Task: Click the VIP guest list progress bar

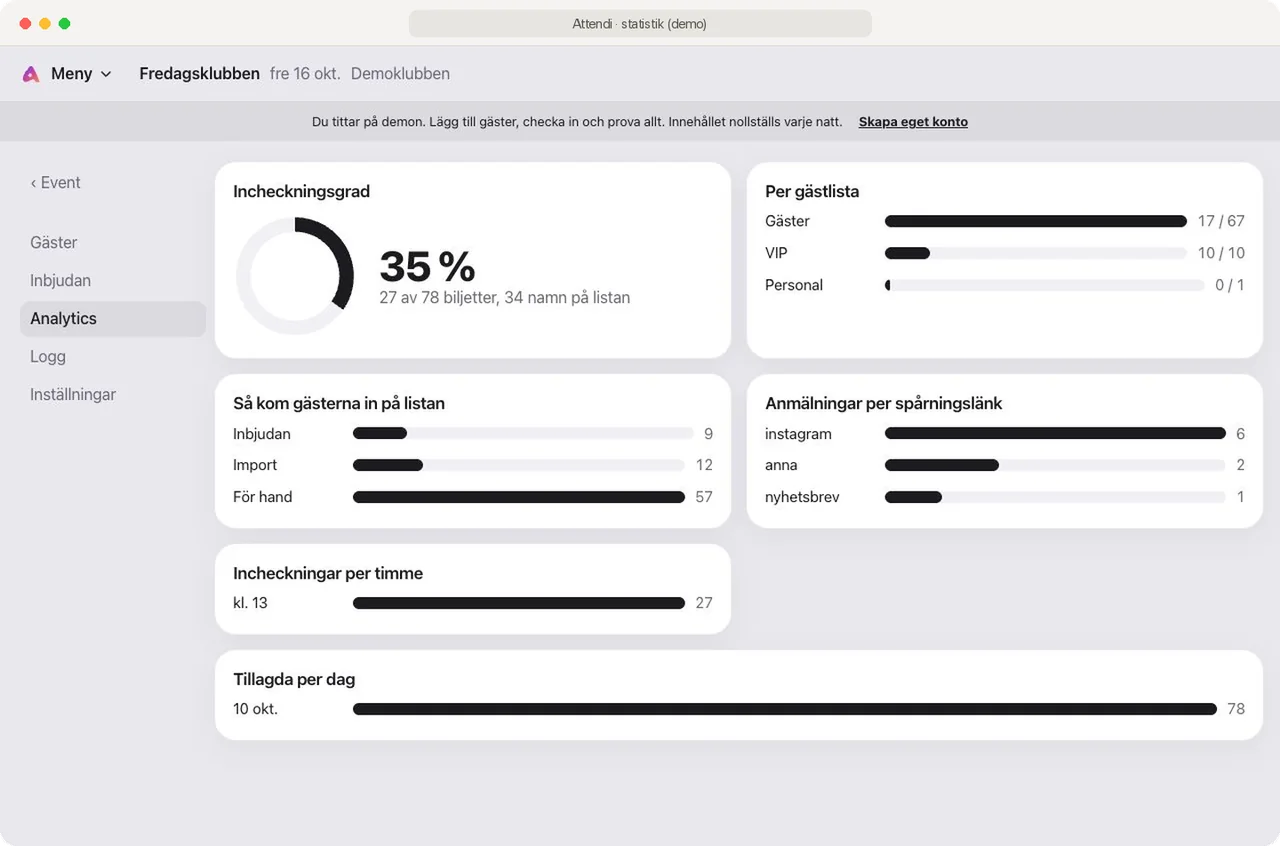Action: coord(1036,253)
